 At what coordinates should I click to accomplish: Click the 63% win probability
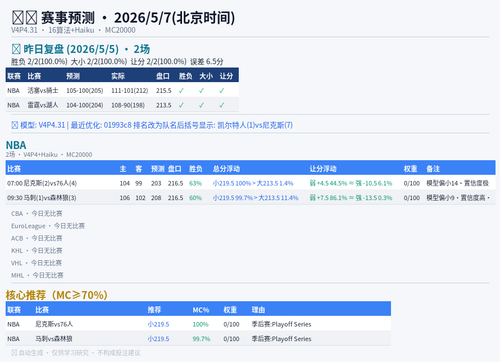point(195,183)
